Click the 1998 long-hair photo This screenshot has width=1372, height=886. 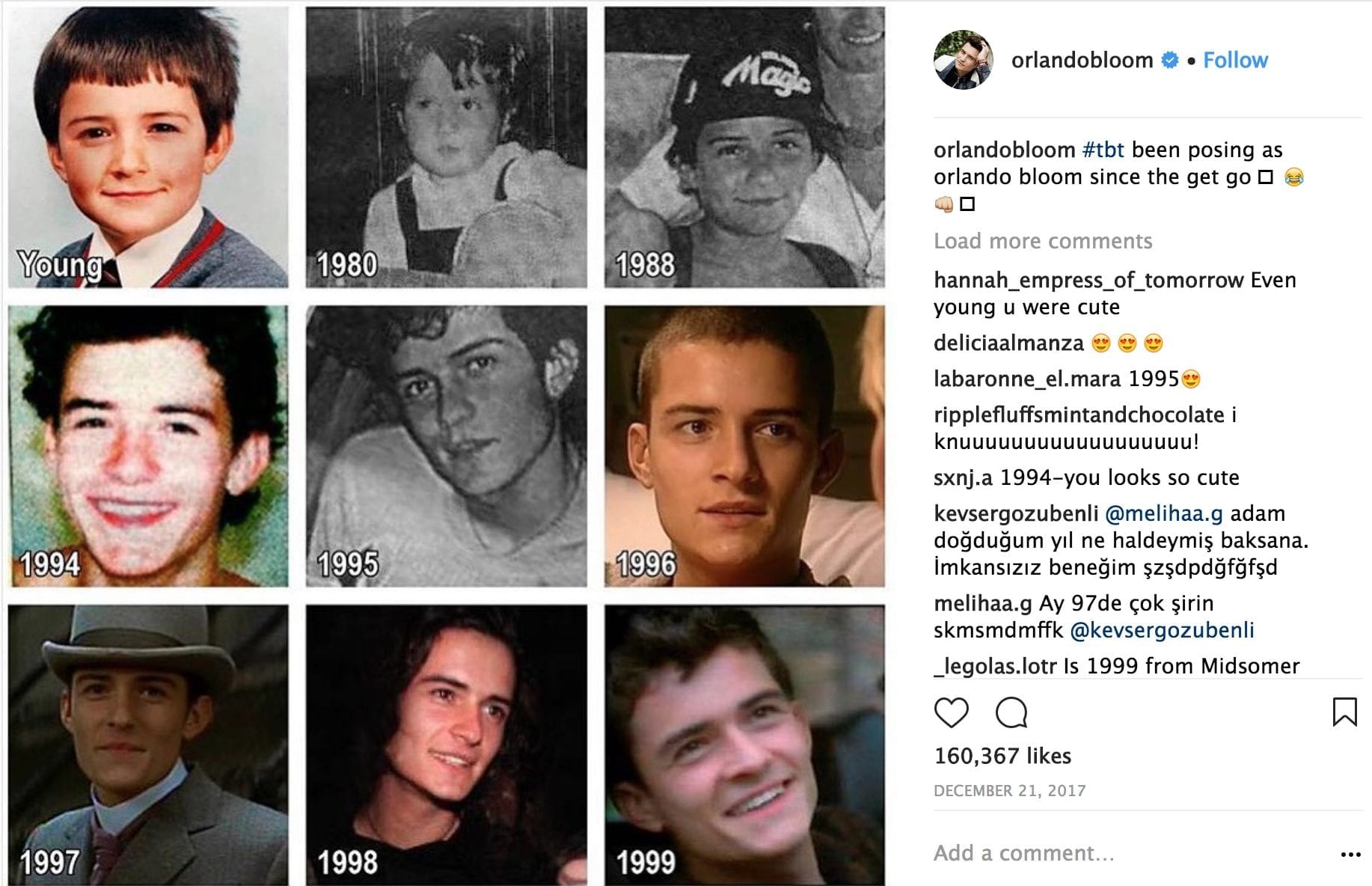point(446,745)
